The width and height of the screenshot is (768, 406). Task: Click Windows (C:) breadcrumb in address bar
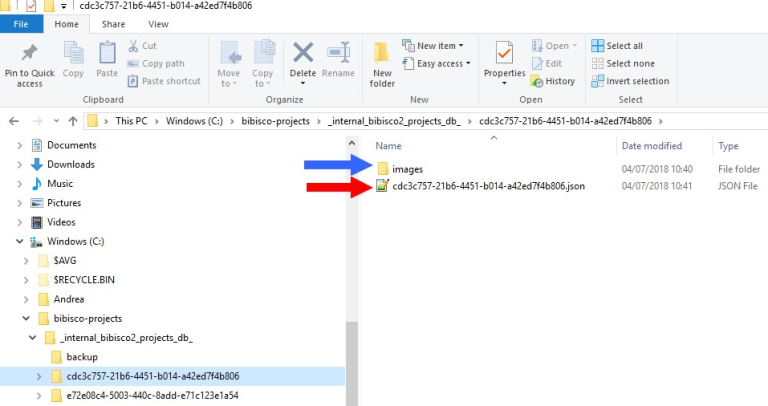[194, 121]
